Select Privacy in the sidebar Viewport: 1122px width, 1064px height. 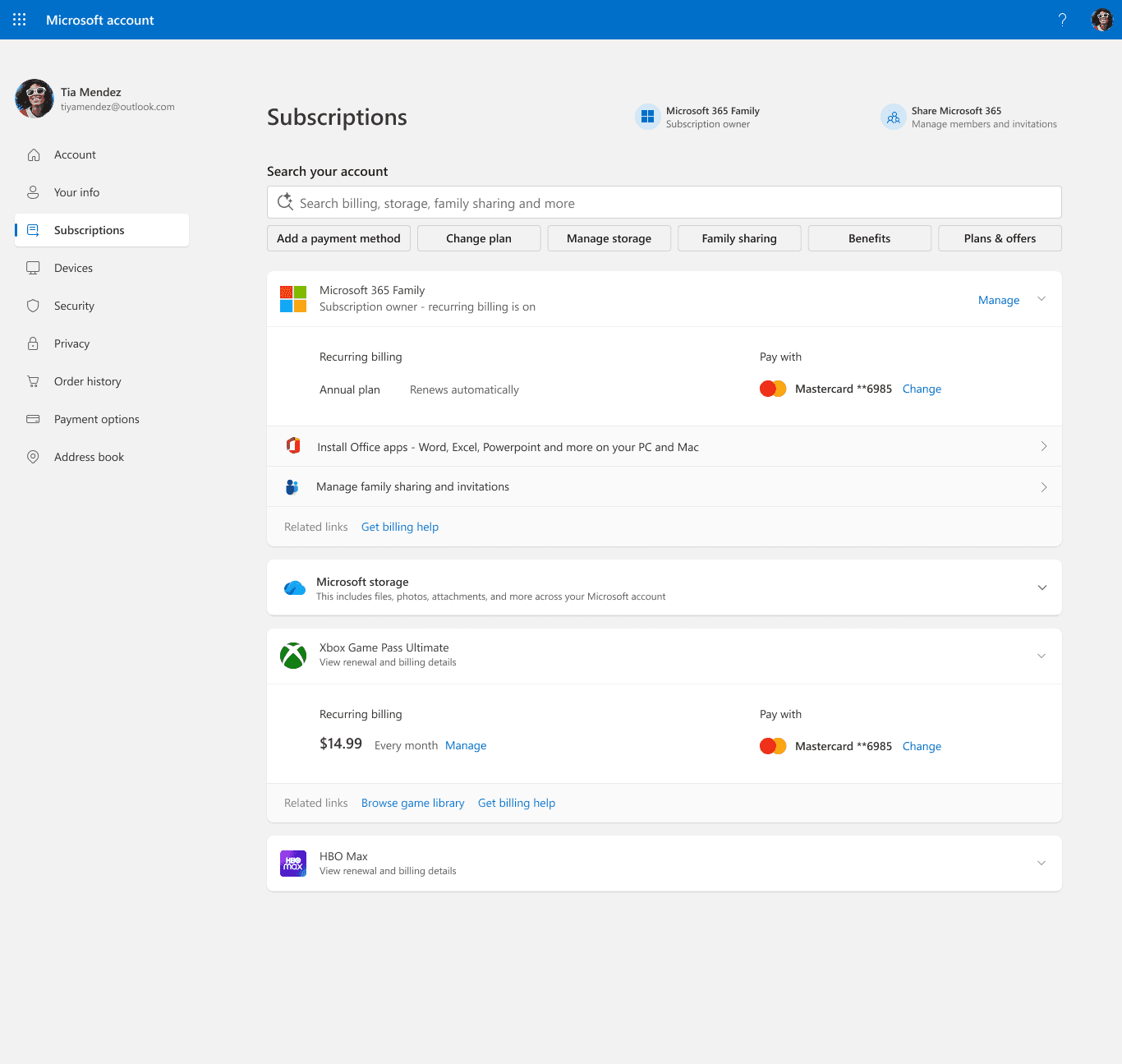point(102,343)
